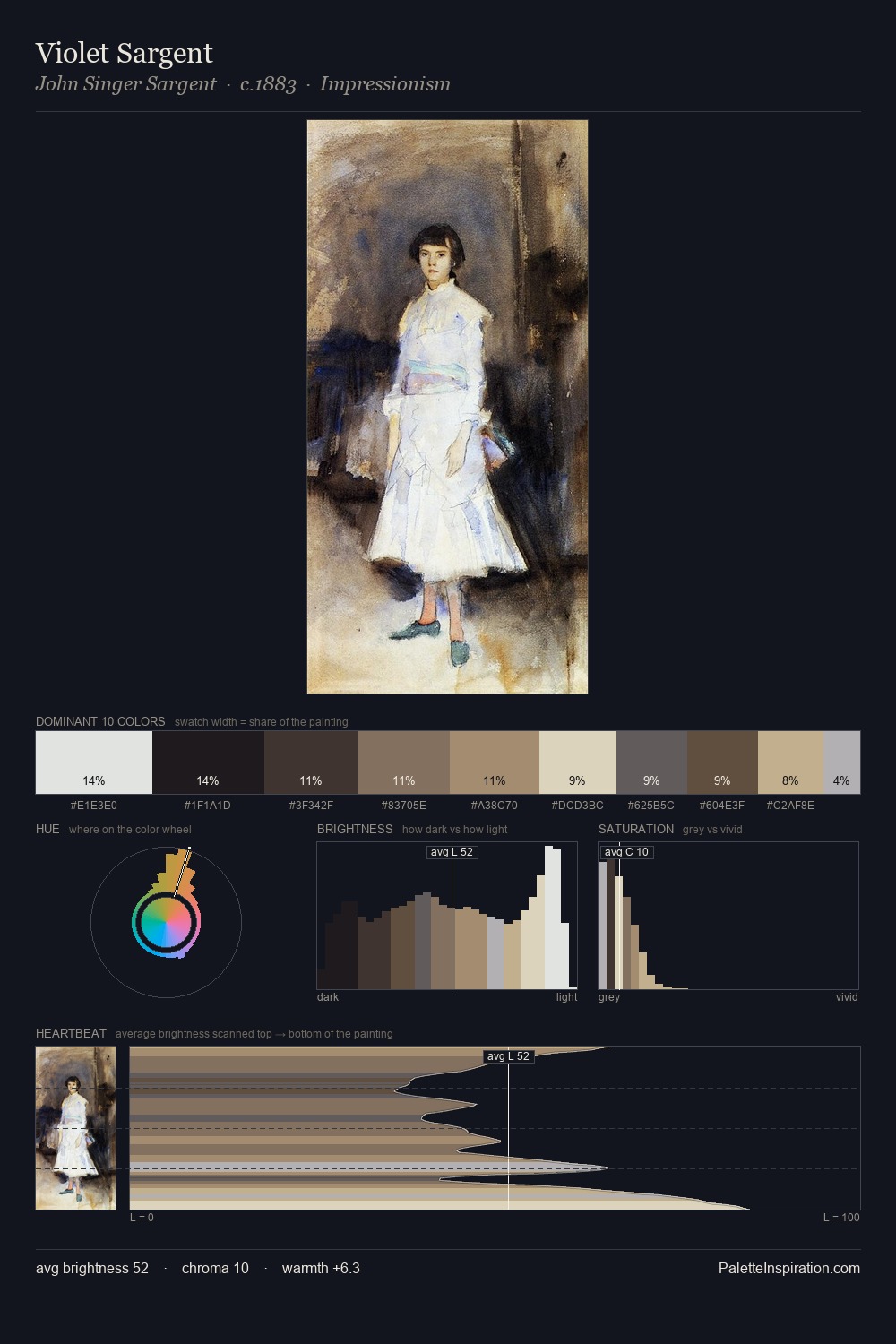Click the '#3F342F' hex code label
The image size is (896, 1344).
[x=311, y=806]
